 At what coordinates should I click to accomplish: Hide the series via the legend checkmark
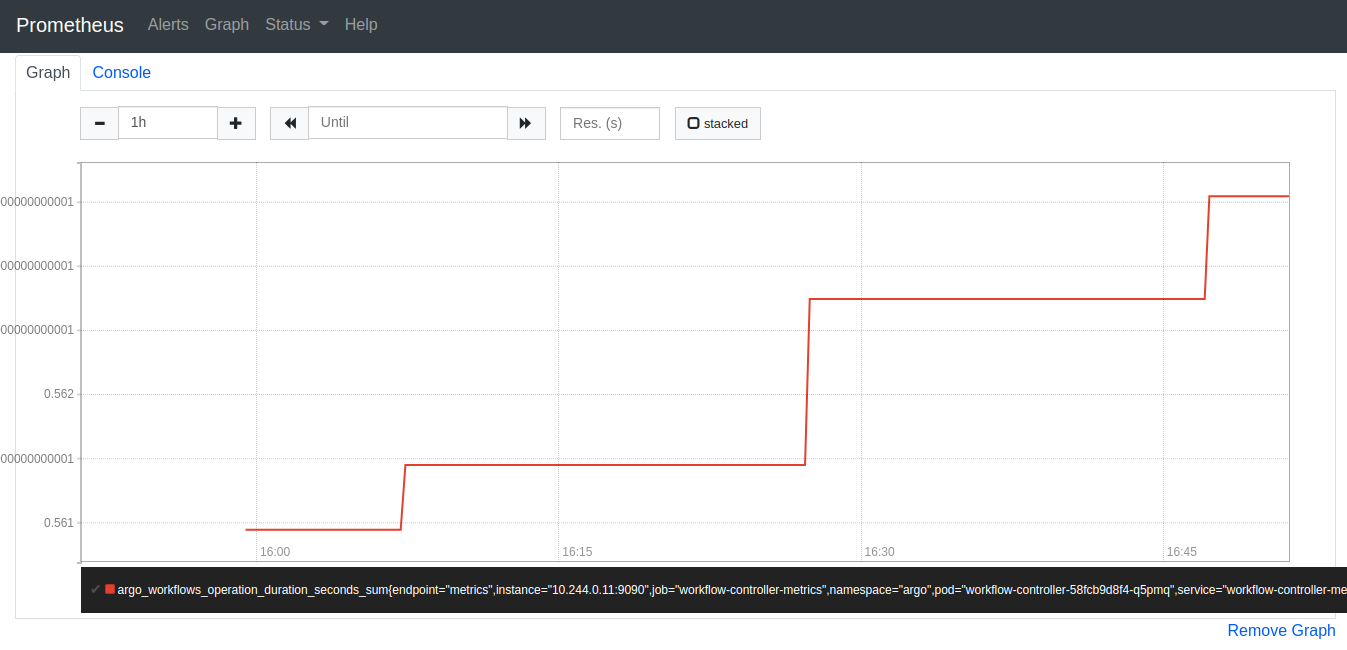coord(95,589)
